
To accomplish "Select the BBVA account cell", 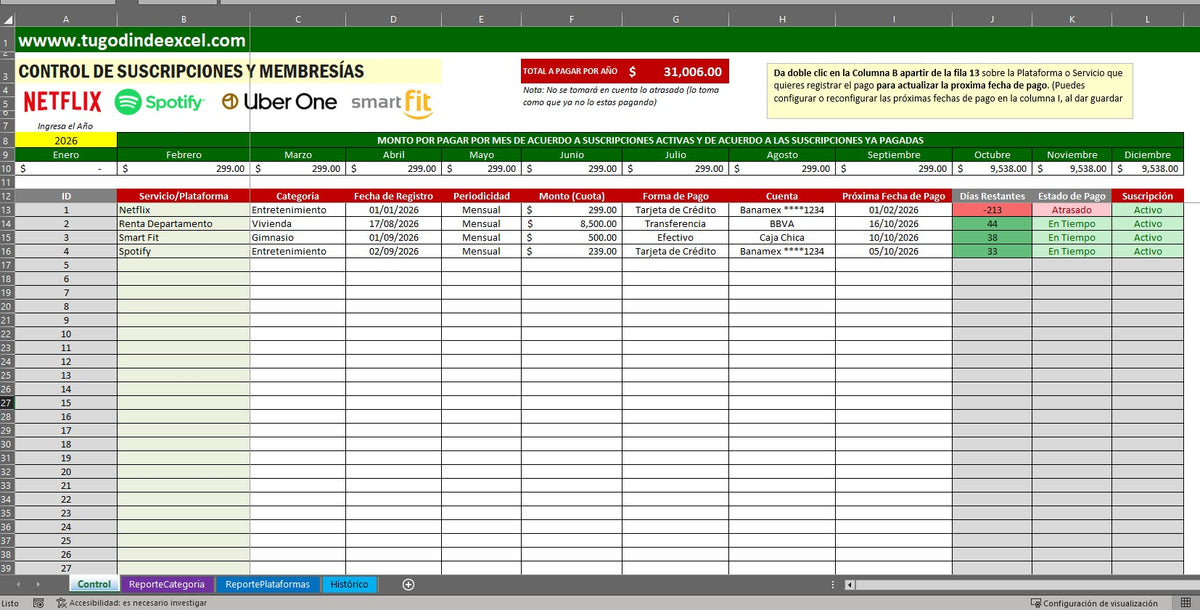I will click(782, 224).
